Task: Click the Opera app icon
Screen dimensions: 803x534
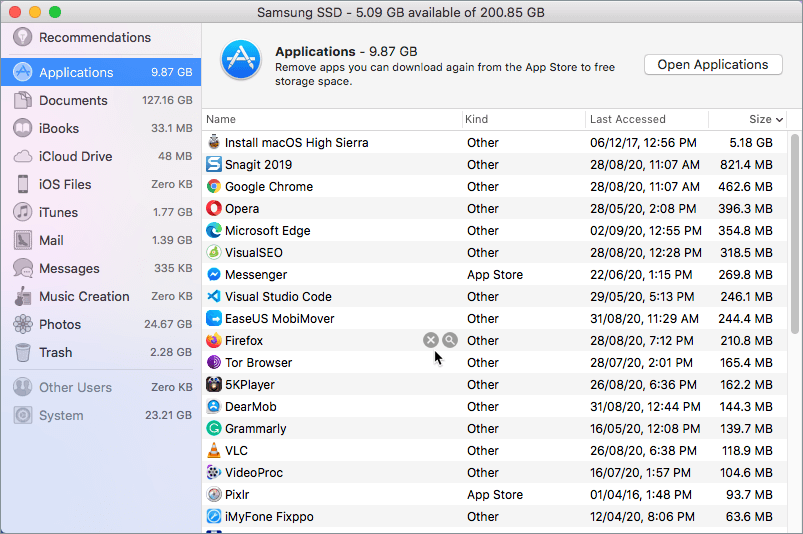Action: (x=214, y=208)
